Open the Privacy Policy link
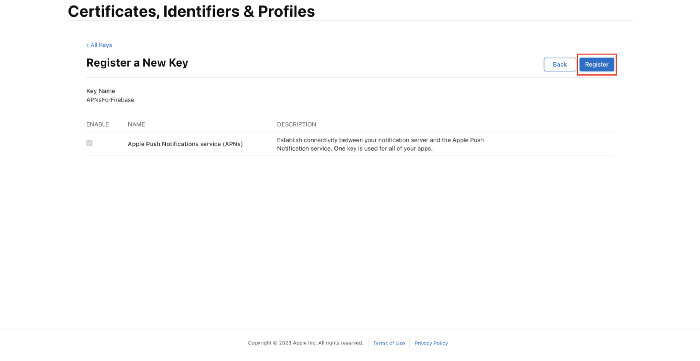Image resolution: width=700 pixels, height=361 pixels. click(431, 343)
